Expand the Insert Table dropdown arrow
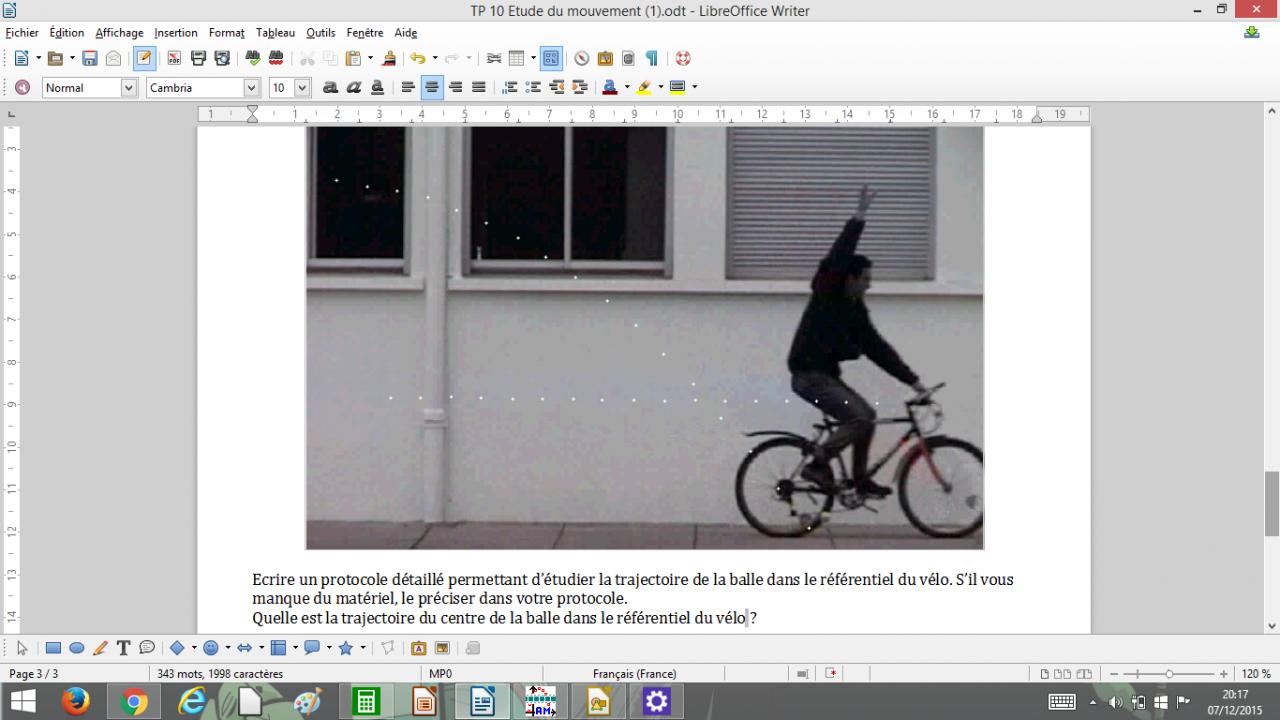 pyautogui.click(x=533, y=58)
